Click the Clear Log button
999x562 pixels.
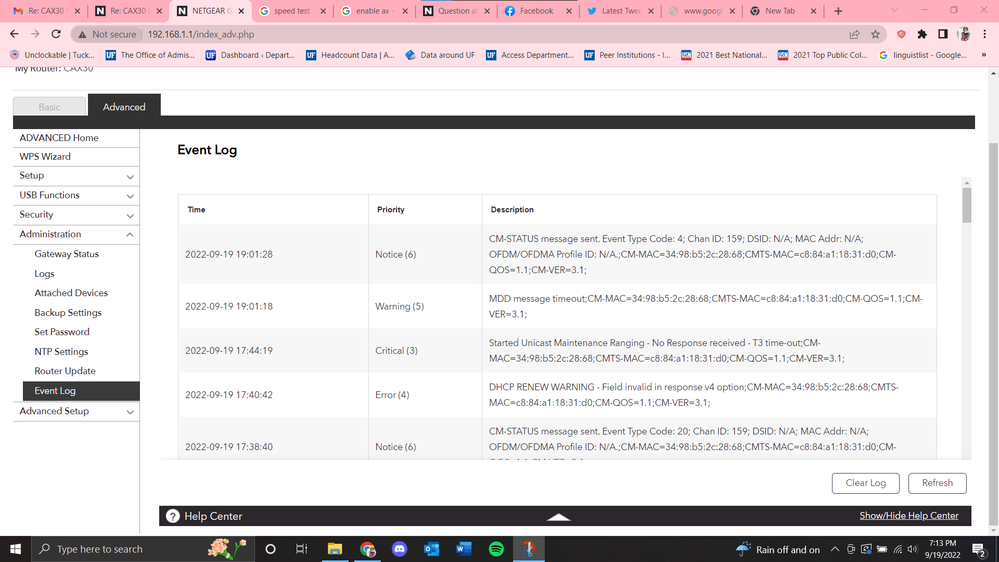tap(865, 483)
